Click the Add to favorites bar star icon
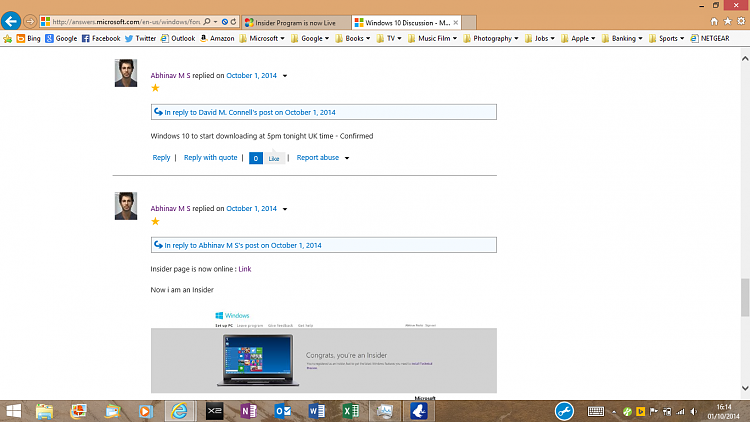750x422 pixels. point(8,39)
